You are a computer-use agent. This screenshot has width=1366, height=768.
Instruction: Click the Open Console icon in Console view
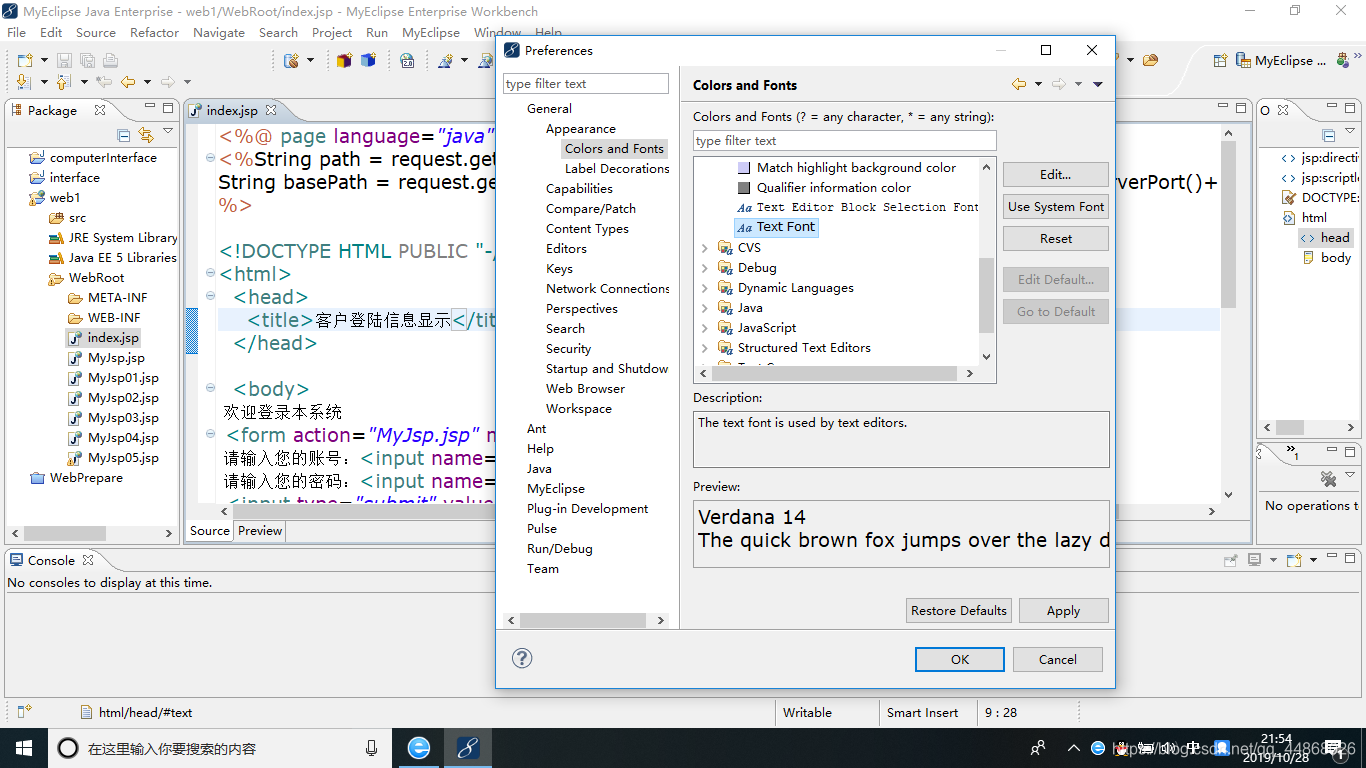click(x=1294, y=560)
